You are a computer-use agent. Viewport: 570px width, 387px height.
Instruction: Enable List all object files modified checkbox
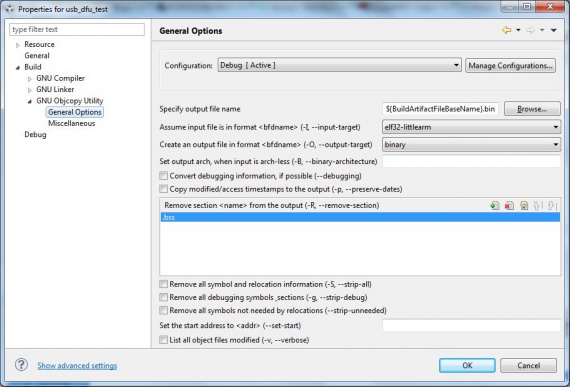pos(164,340)
